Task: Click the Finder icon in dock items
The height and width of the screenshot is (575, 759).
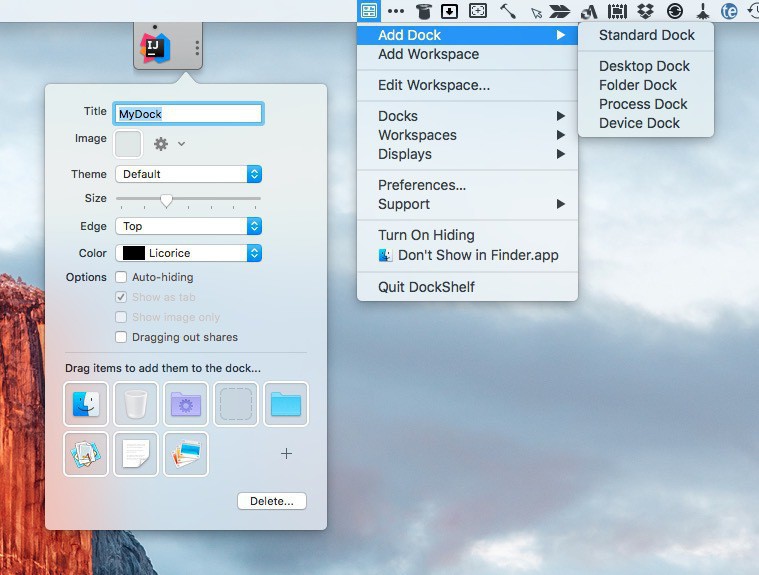Action: coord(86,403)
